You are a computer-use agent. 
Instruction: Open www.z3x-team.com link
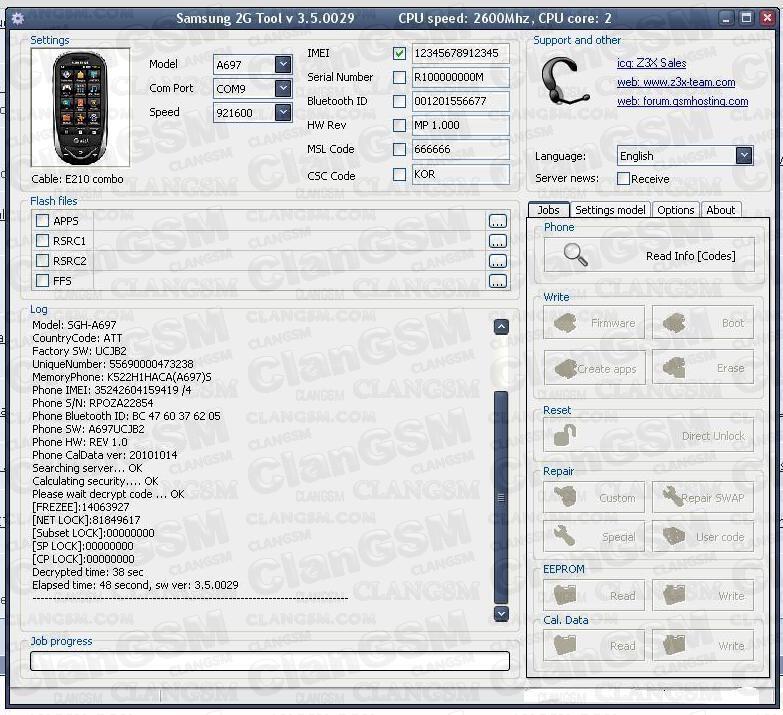pos(676,82)
